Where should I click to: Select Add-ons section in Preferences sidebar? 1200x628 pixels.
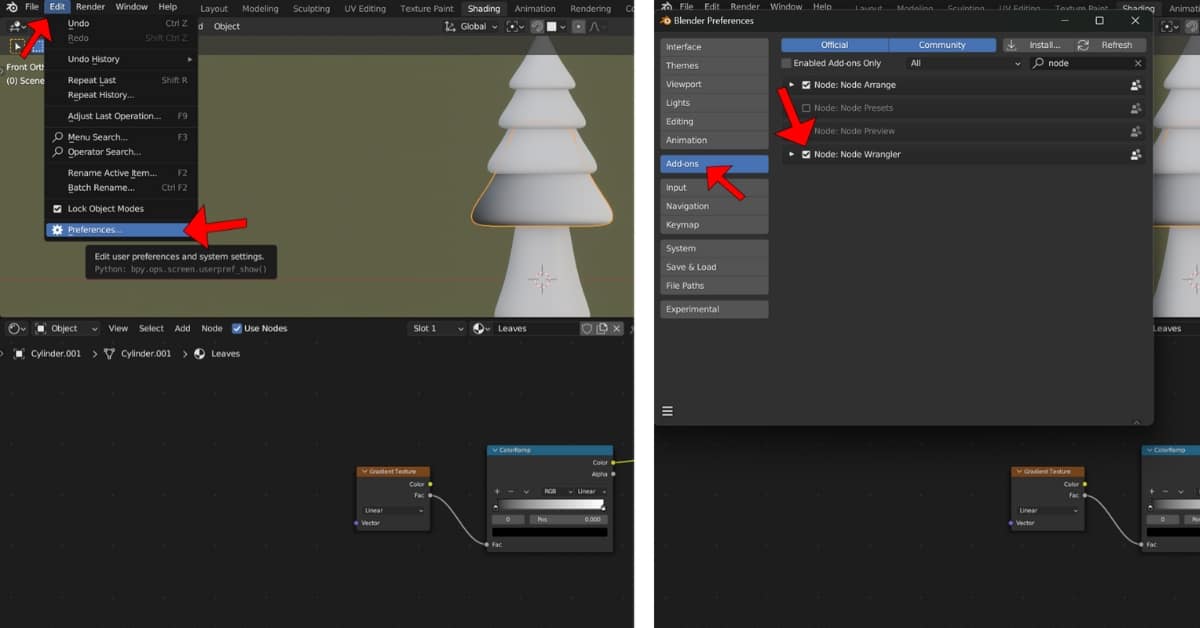714,164
